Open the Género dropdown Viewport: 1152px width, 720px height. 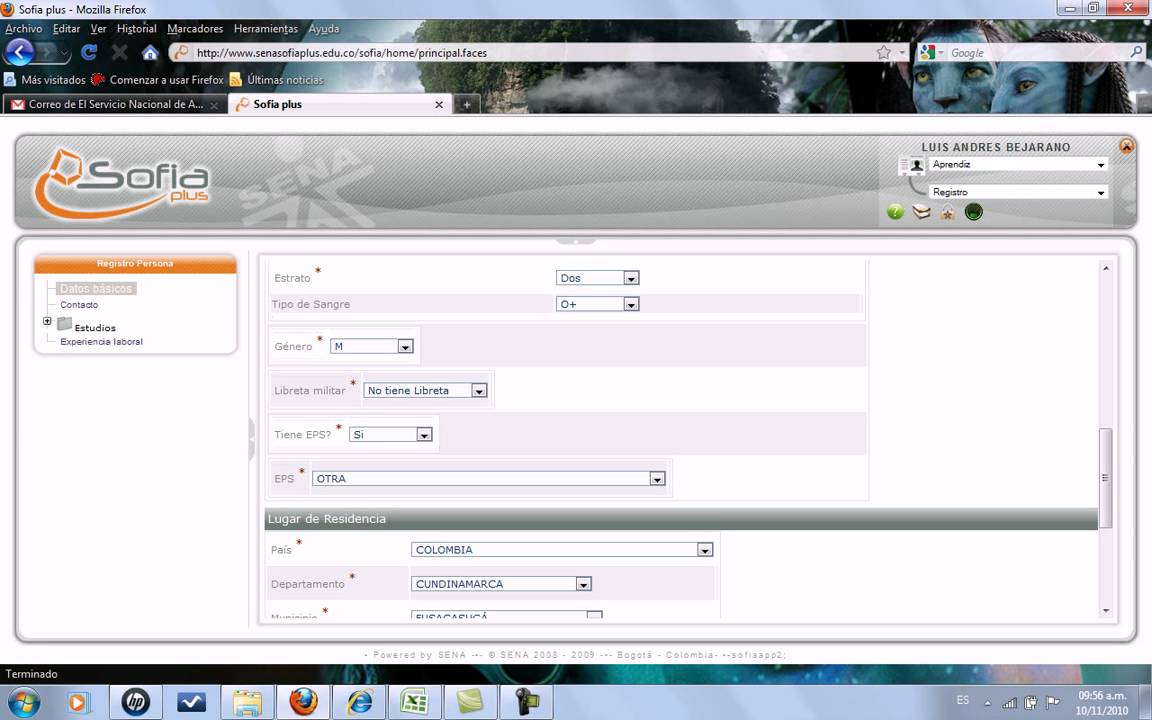pos(372,346)
